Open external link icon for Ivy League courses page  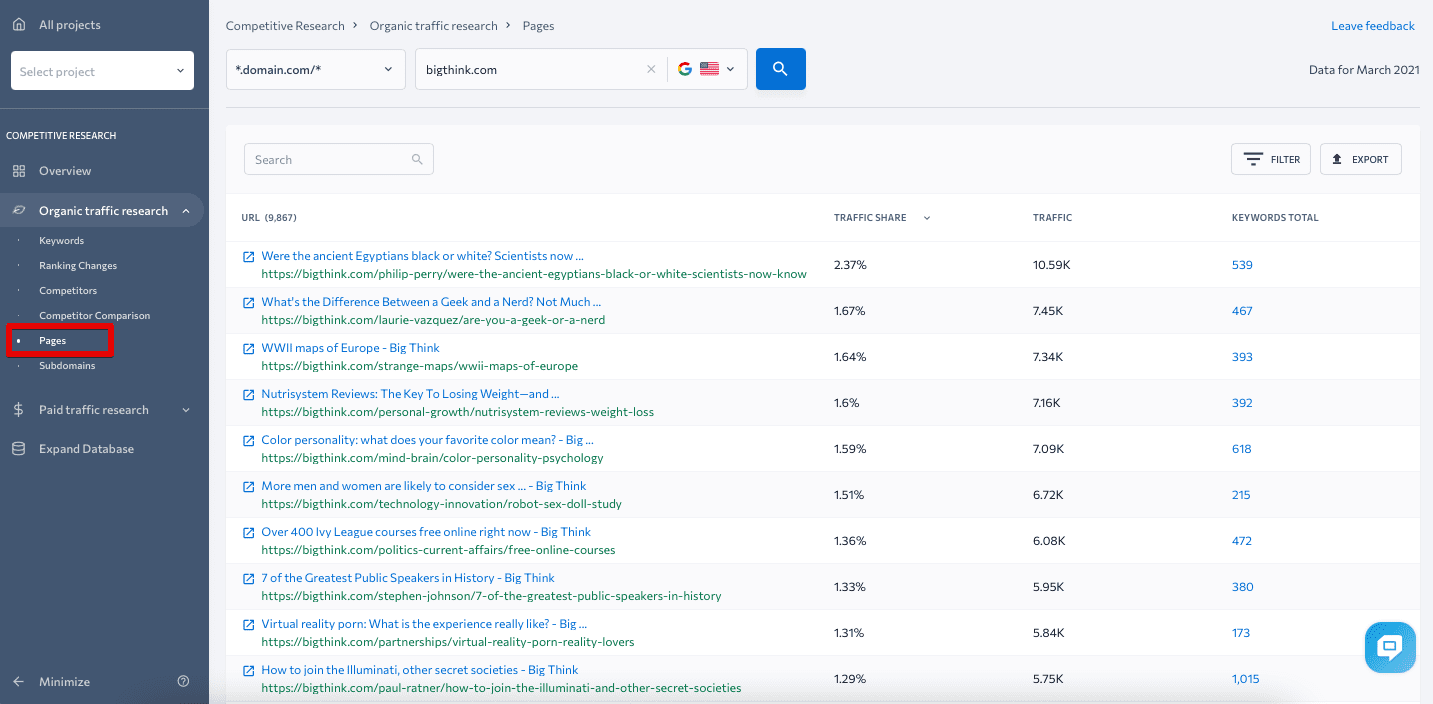[249, 532]
